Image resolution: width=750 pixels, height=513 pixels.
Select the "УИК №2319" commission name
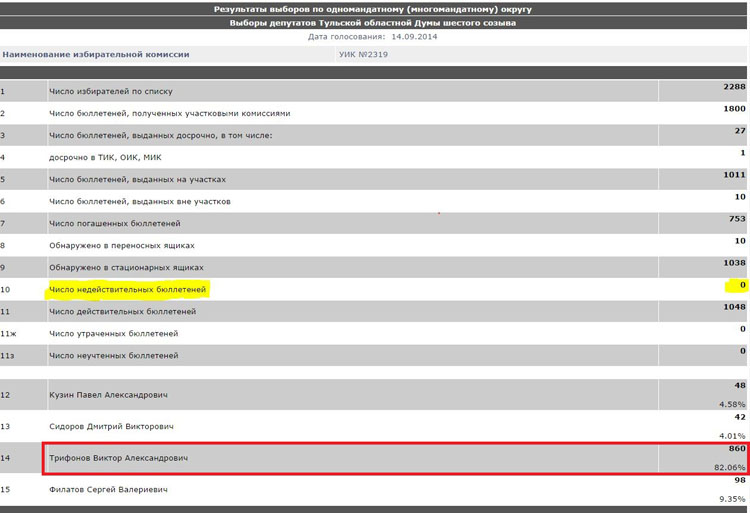point(364,54)
